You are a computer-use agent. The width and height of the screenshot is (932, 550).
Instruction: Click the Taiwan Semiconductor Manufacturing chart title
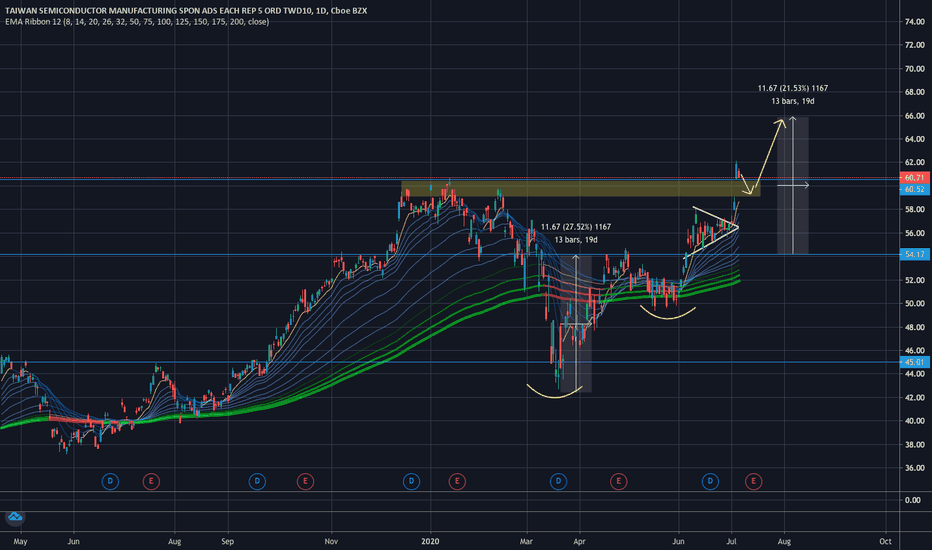186,11
